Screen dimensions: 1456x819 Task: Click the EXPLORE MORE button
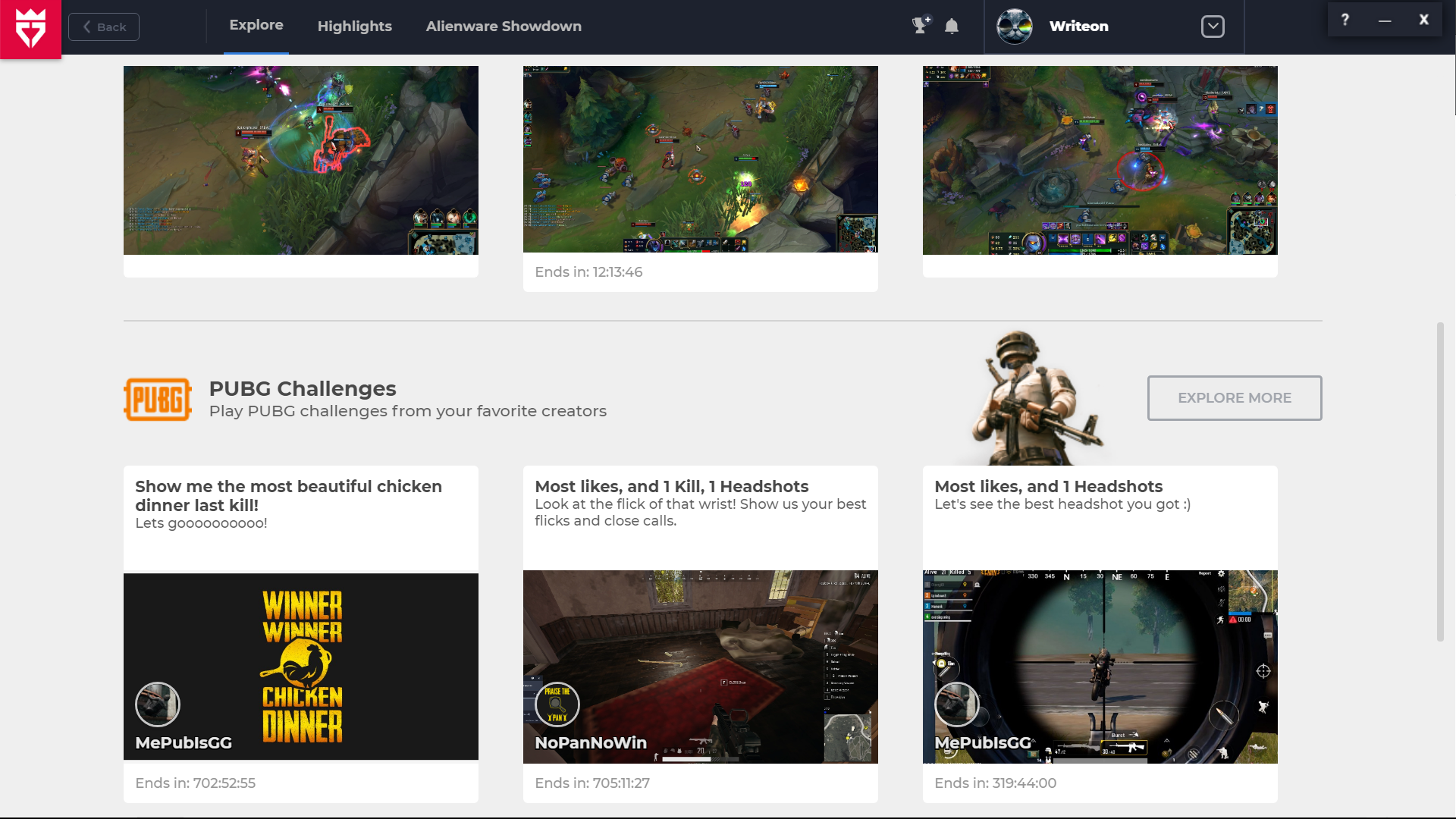click(x=1235, y=398)
